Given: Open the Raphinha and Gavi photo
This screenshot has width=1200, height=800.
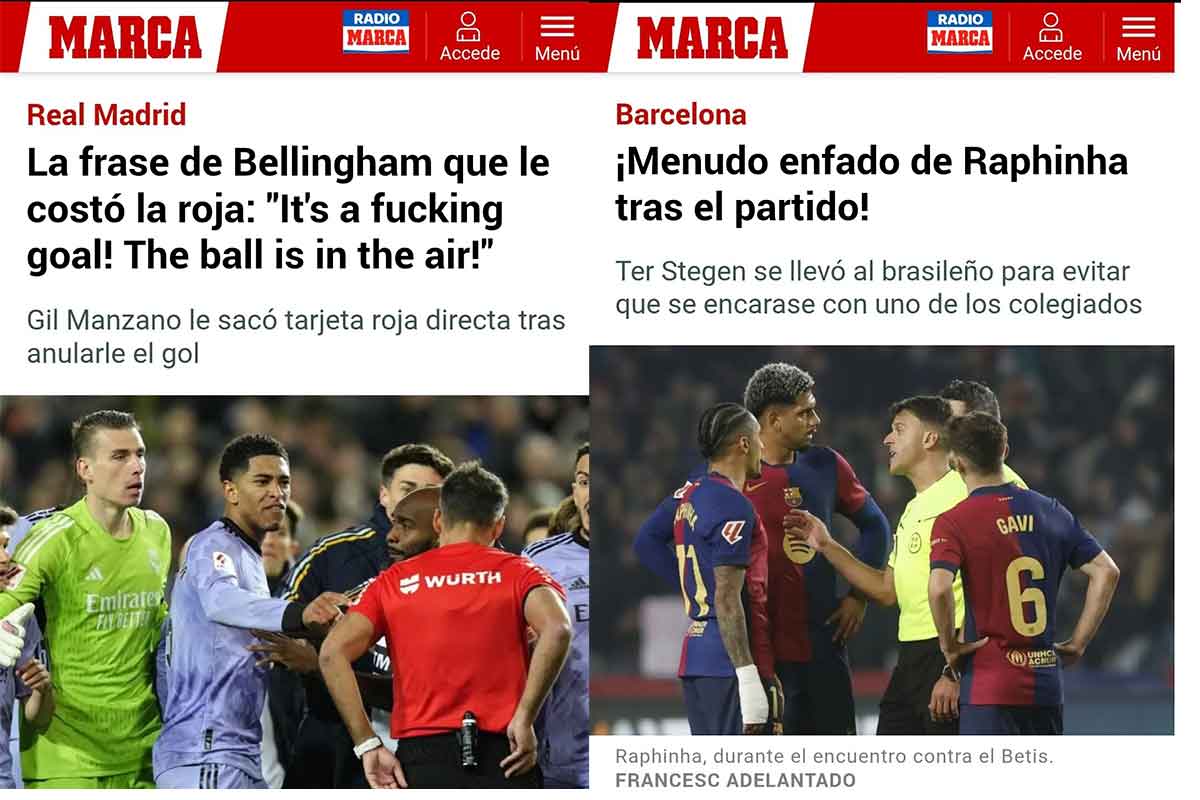Looking at the screenshot, I should coord(882,540).
